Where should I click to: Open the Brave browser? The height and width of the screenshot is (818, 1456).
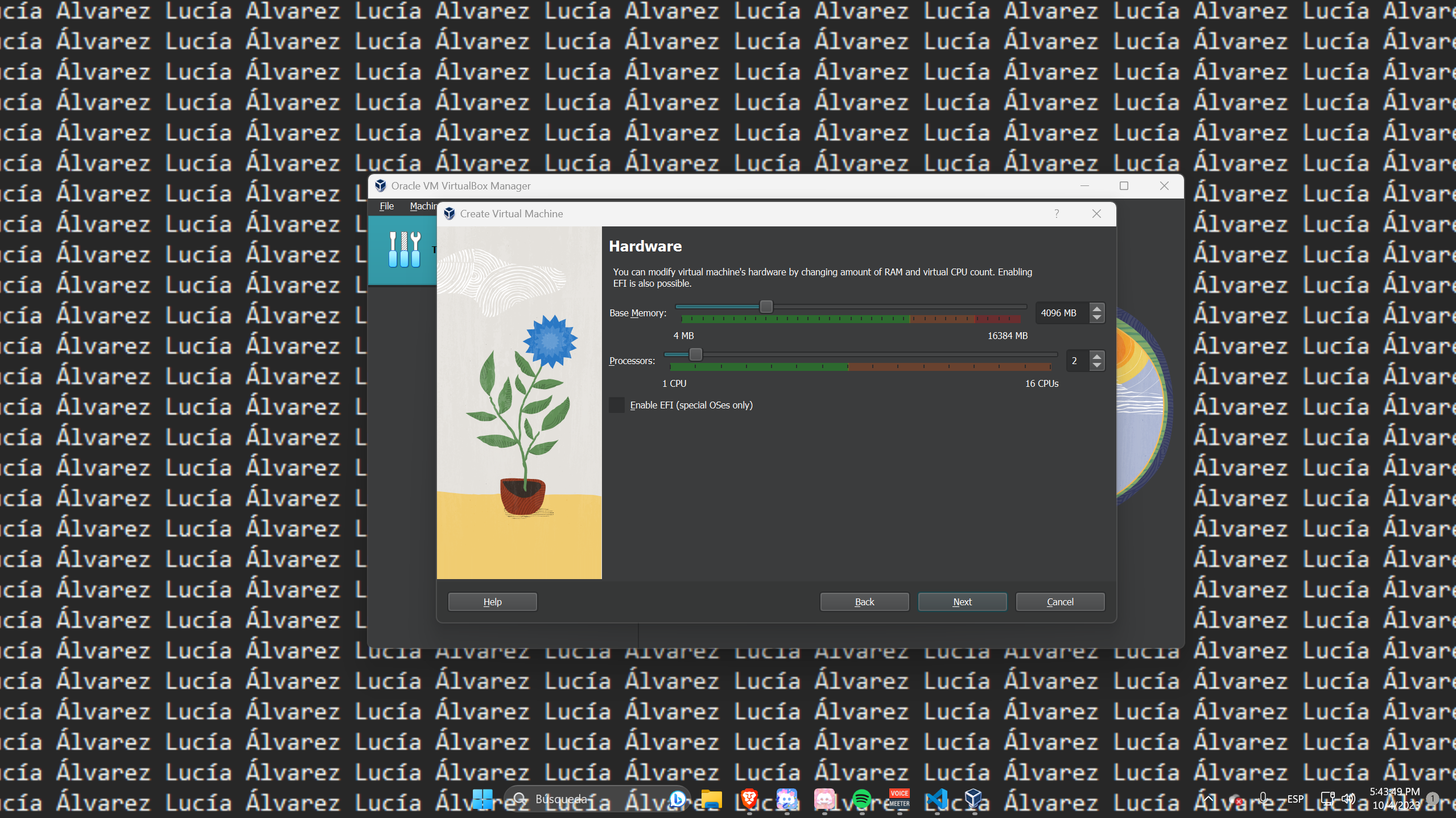[x=749, y=799]
